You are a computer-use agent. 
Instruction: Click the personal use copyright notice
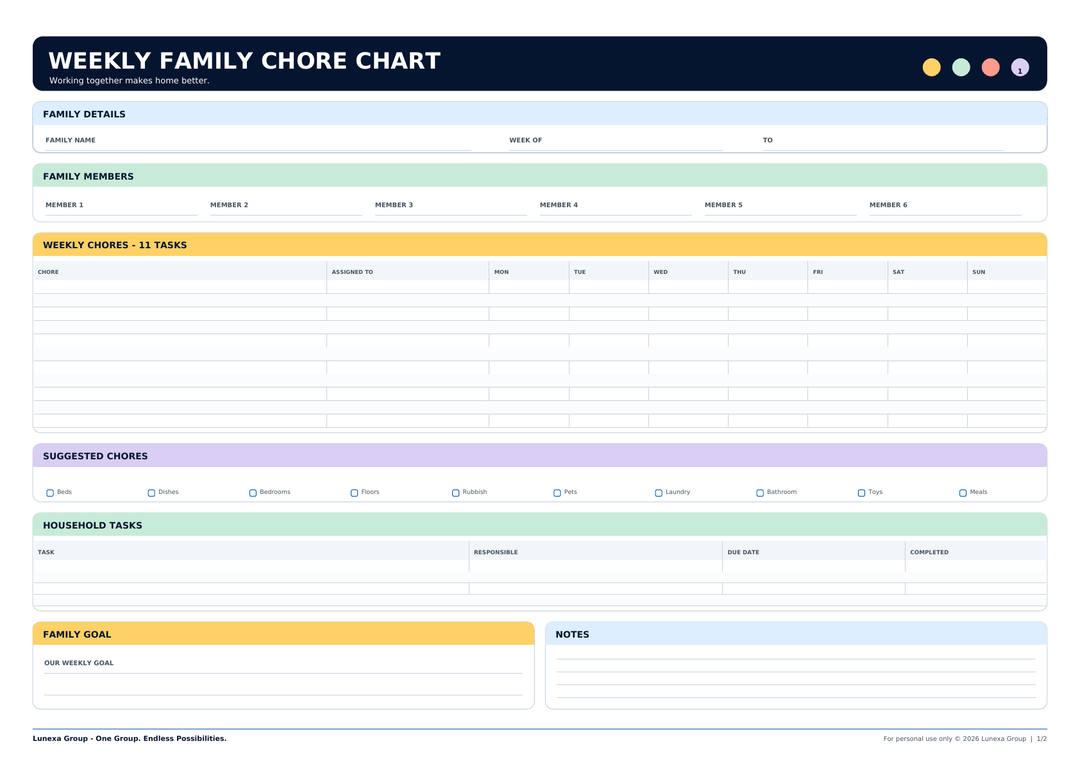pos(955,739)
